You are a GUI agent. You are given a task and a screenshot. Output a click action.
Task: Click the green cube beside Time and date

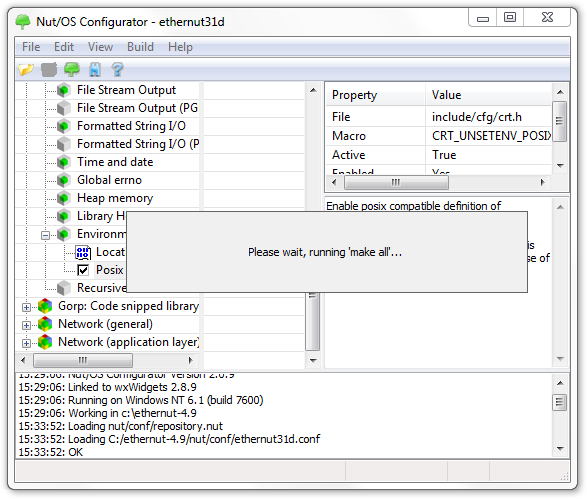pos(64,162)
